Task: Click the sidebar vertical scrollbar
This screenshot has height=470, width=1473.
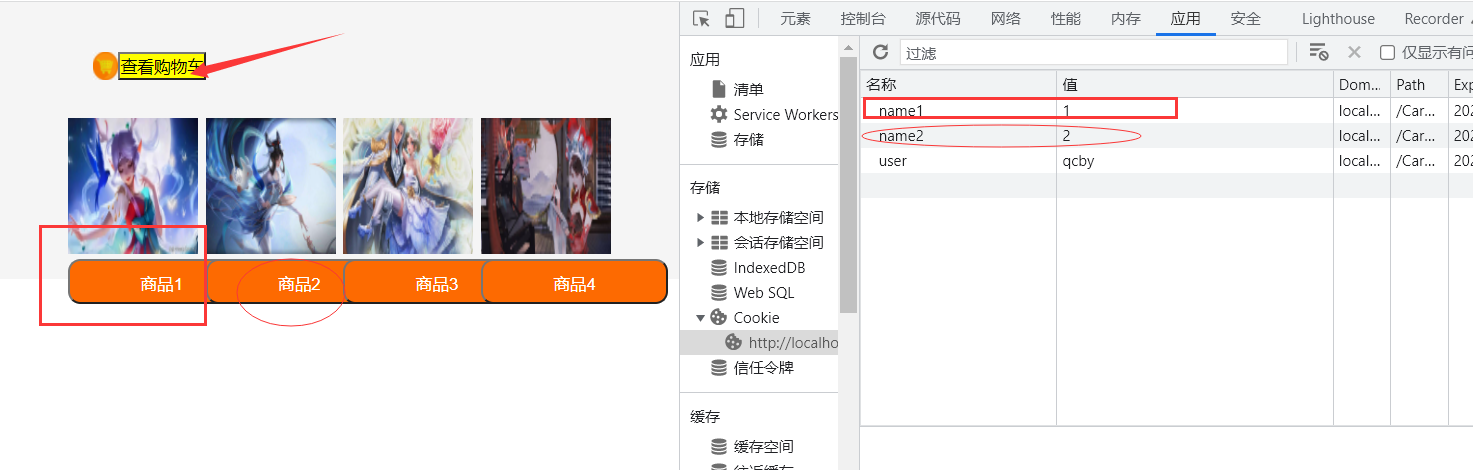Action: click(x=849, y=185)
